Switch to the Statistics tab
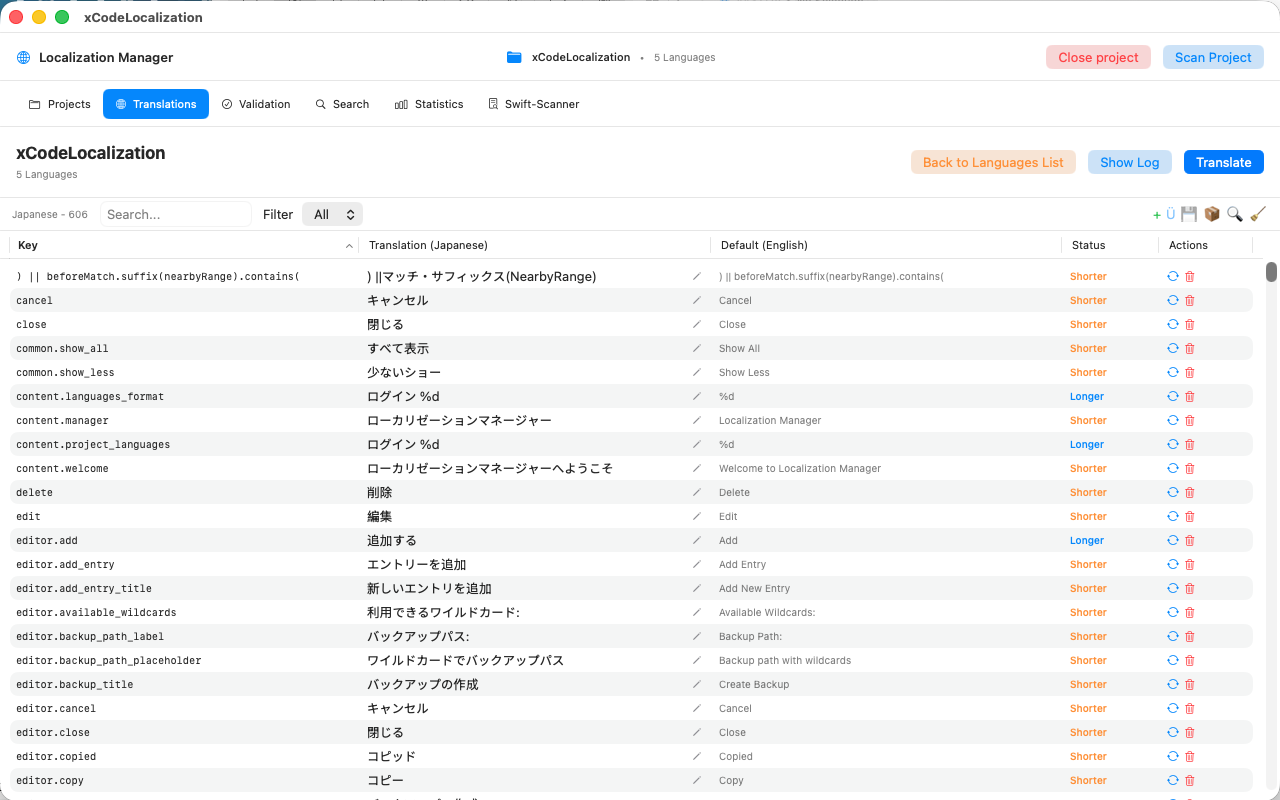The height and width of the screenshot is (800, 1280). [x=429, y=104]
